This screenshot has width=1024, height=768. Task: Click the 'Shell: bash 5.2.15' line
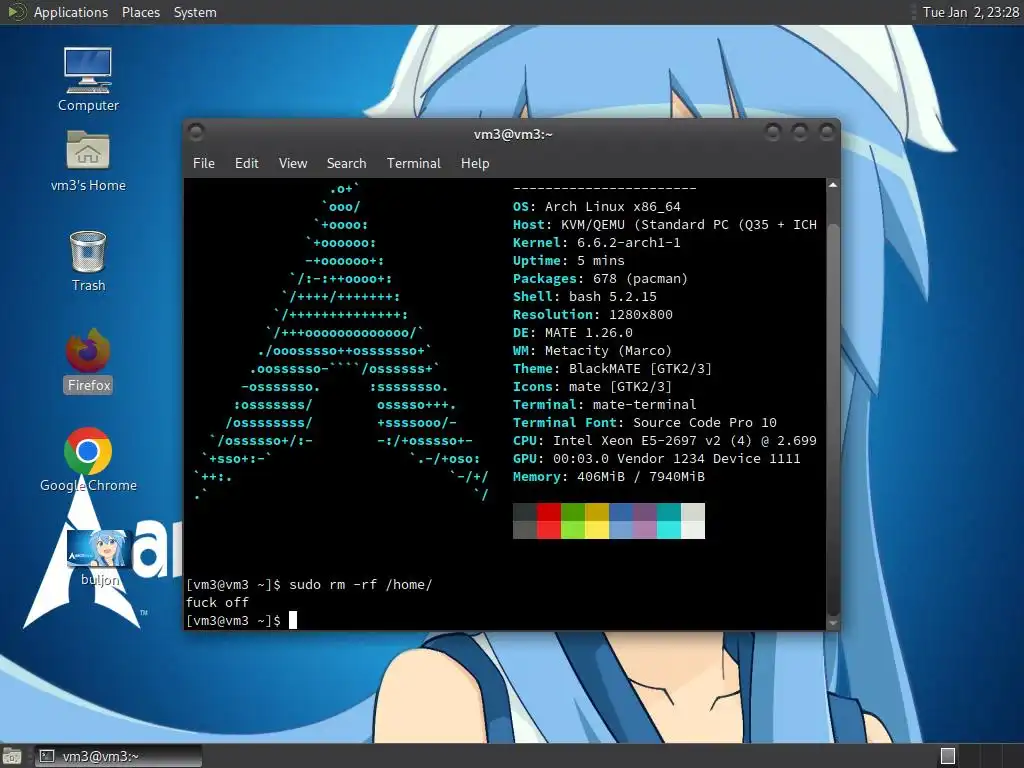584,296
